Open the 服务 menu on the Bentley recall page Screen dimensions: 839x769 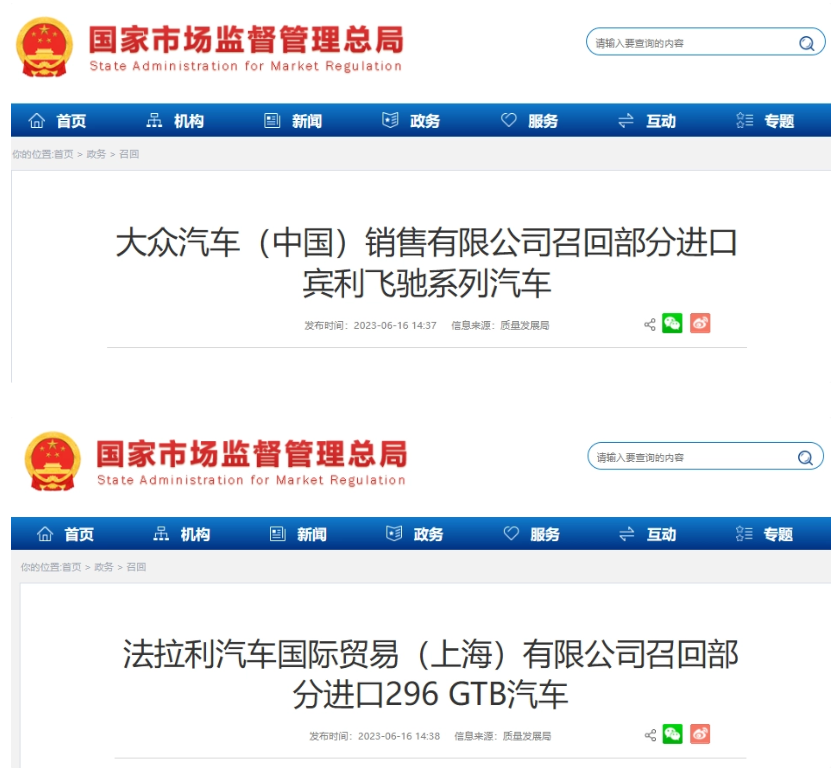click(x=543, y=121)
